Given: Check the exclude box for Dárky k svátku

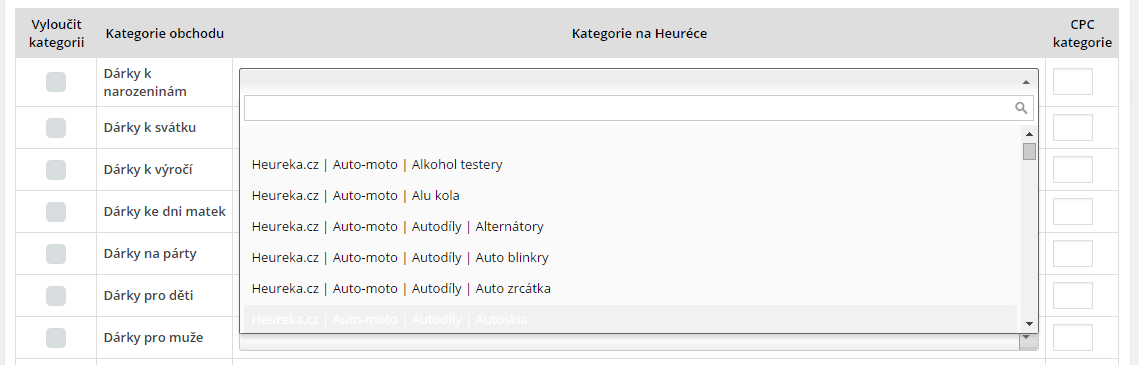Looking at the screenshot, I should pos(56,128).
